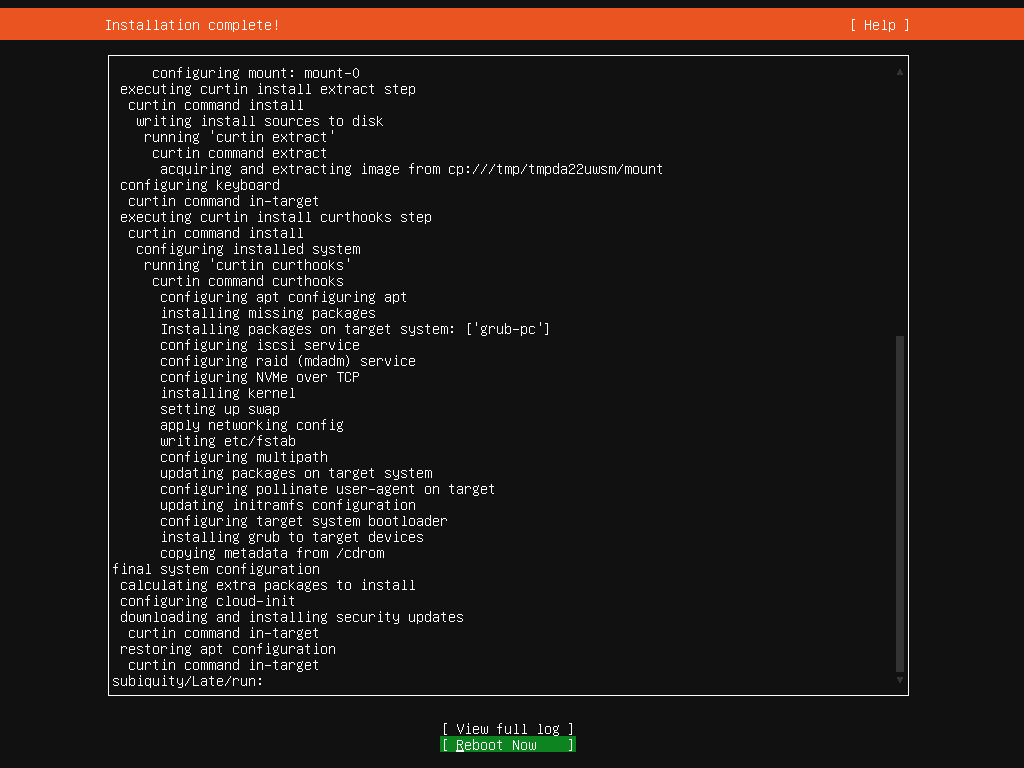Screen dimensions: 1024x768
Task: Click the 'installing kernel' log entry
Action: click(x=228, y=393)
